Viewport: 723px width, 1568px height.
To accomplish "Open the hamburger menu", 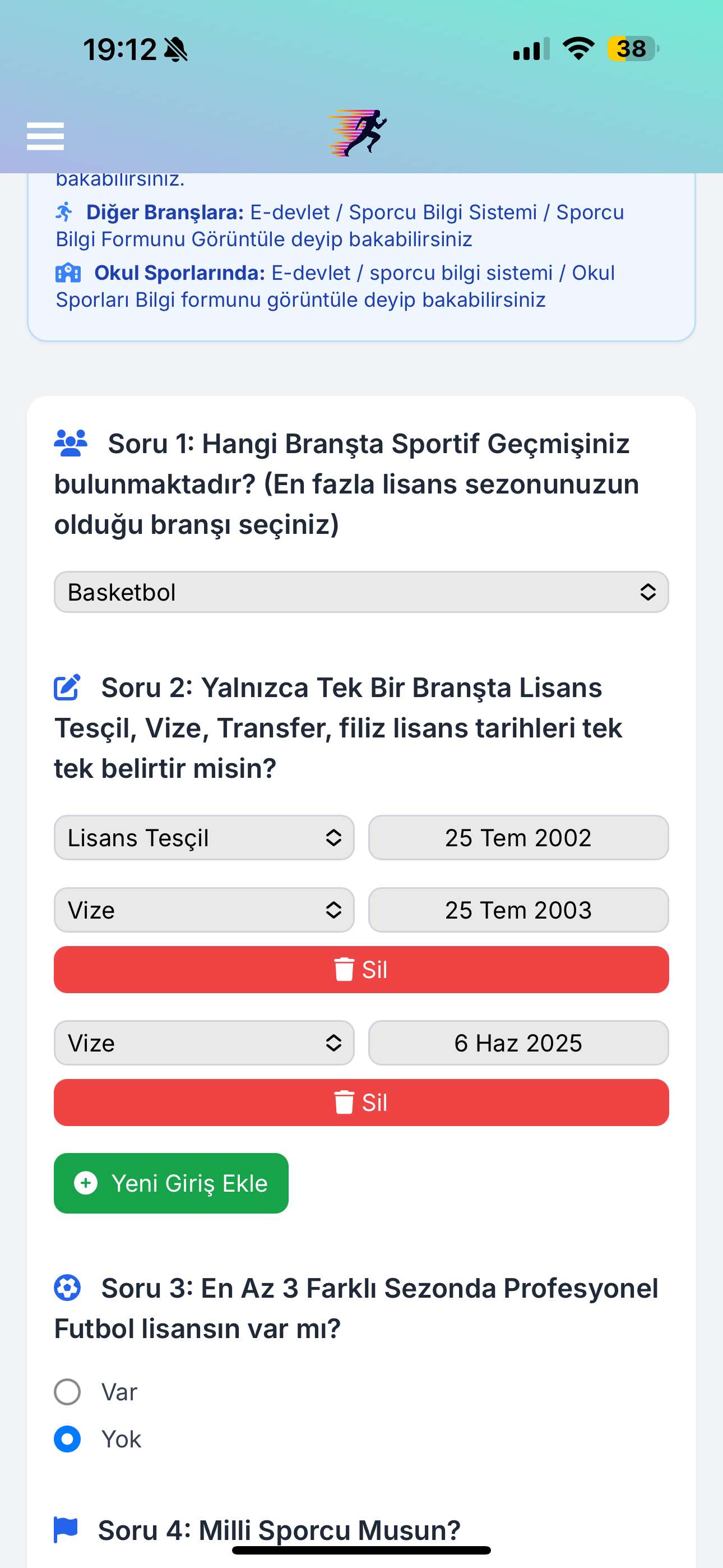I will [45, 136].
